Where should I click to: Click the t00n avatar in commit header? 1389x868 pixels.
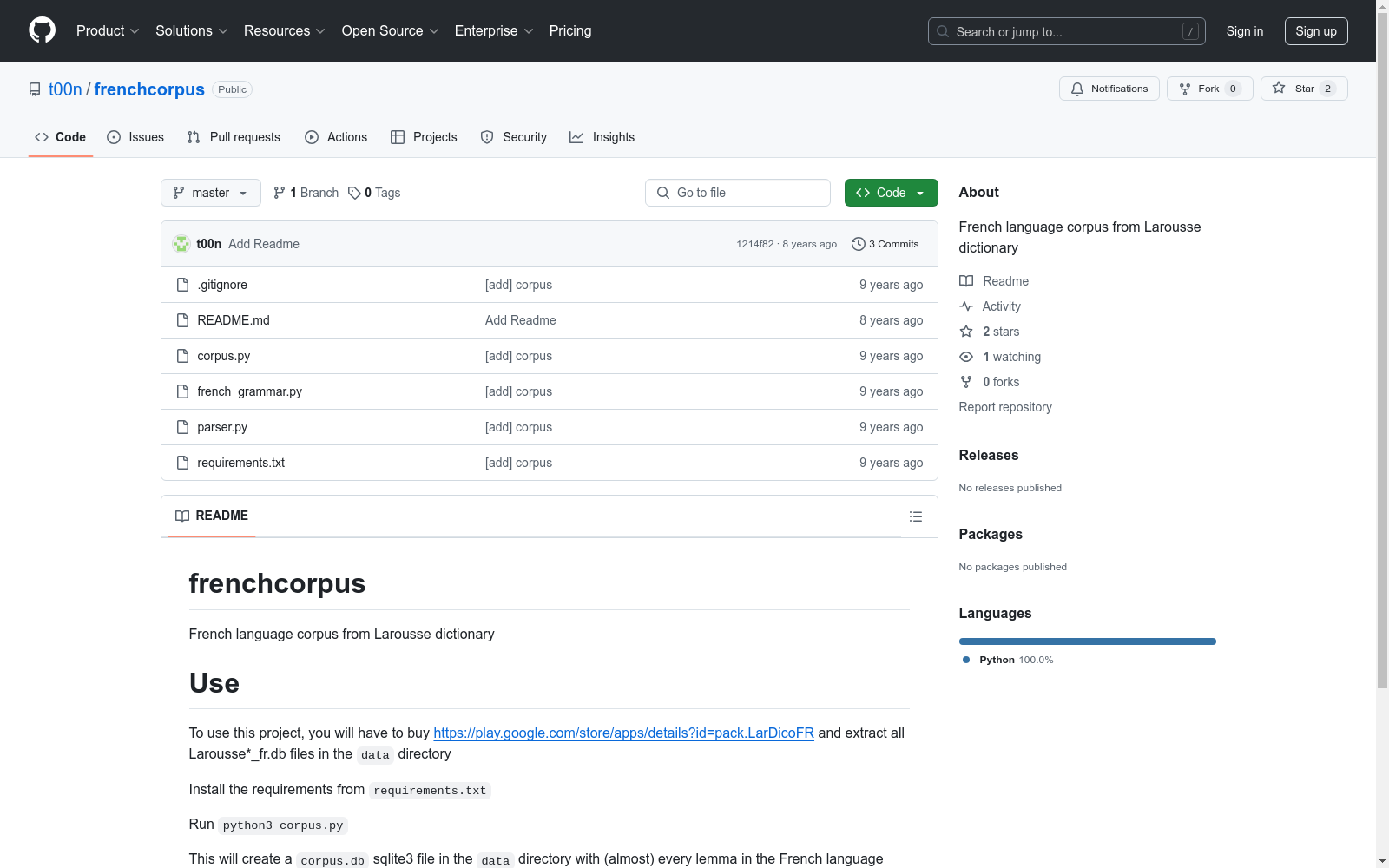[181, 244]
